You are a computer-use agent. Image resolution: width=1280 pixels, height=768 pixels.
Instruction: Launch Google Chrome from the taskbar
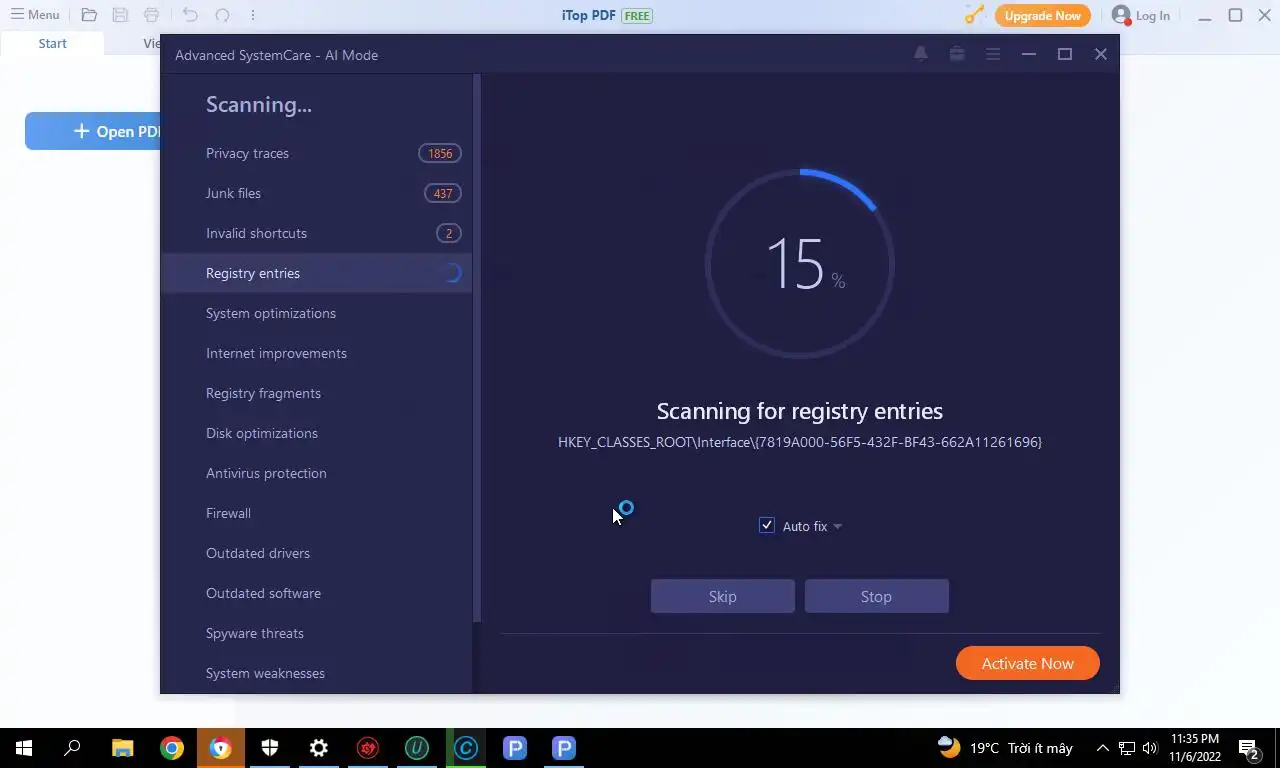[172, 748]
